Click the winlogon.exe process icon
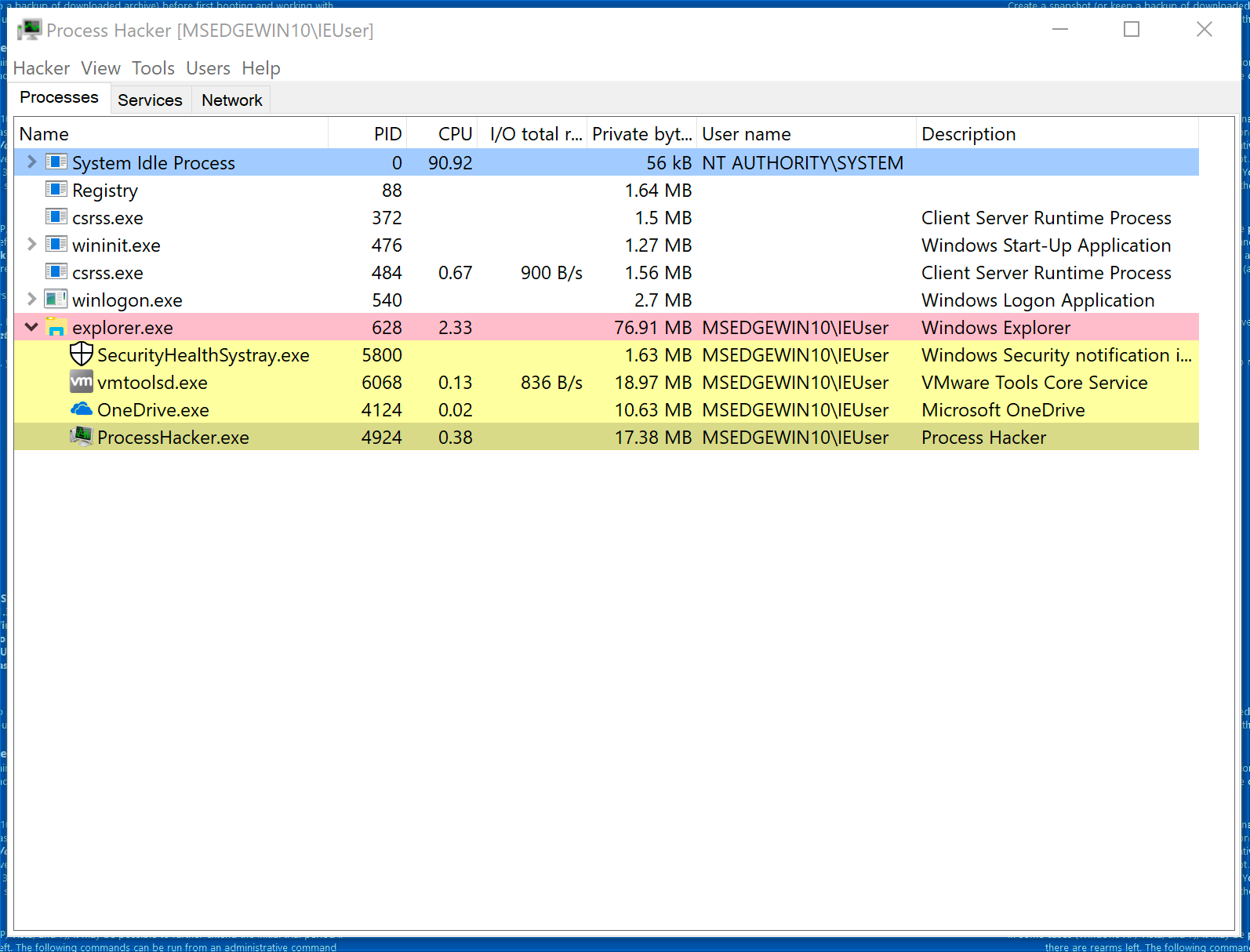This screenshot has width=1250, height=952. [x=56, y=300]
